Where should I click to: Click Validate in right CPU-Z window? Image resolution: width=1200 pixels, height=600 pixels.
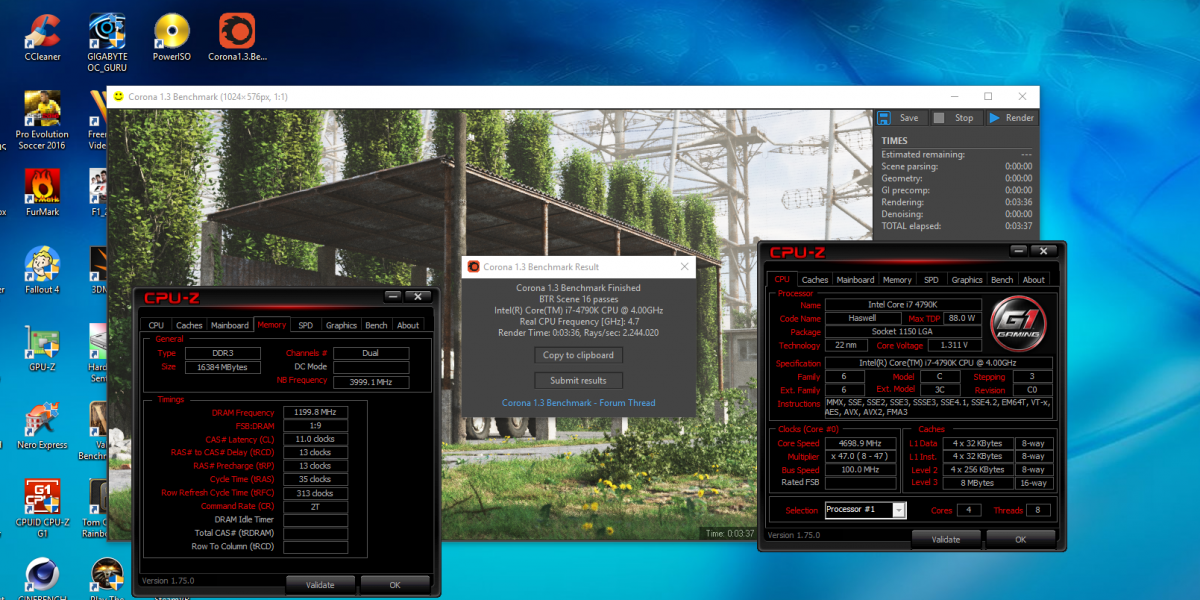[946, 539]
